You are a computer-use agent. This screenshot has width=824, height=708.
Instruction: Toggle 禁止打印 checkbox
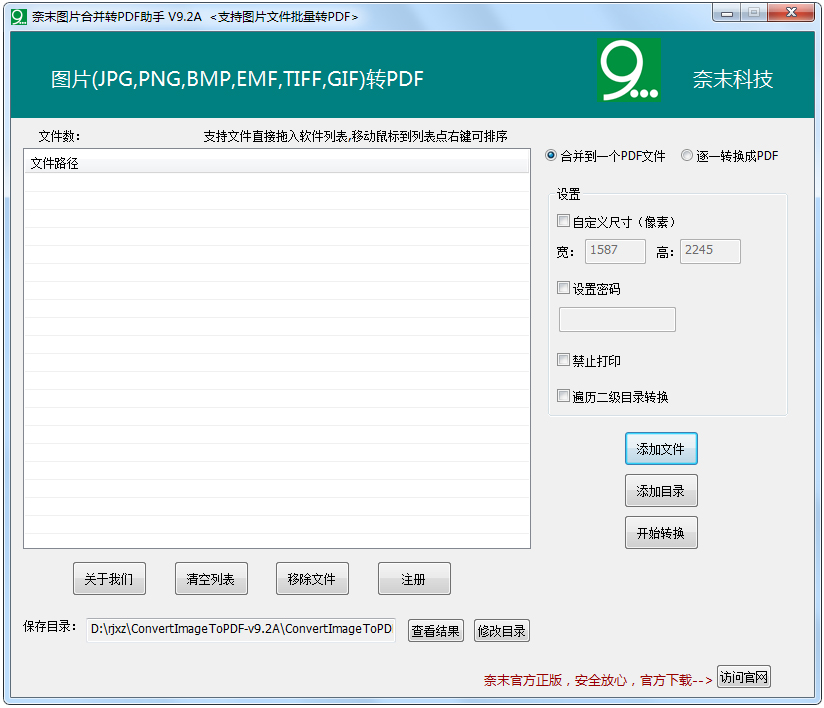(563, 360)
